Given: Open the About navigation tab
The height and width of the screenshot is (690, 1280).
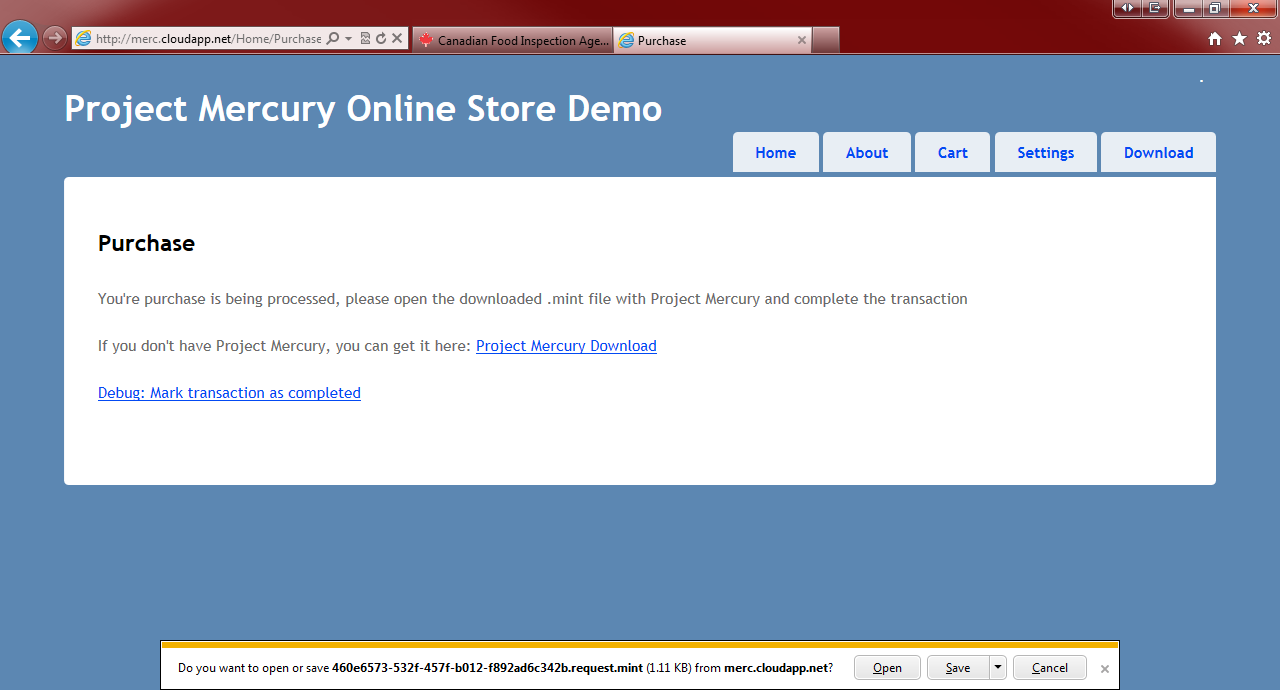Looking at the screenshot, I should click(867, 153).
